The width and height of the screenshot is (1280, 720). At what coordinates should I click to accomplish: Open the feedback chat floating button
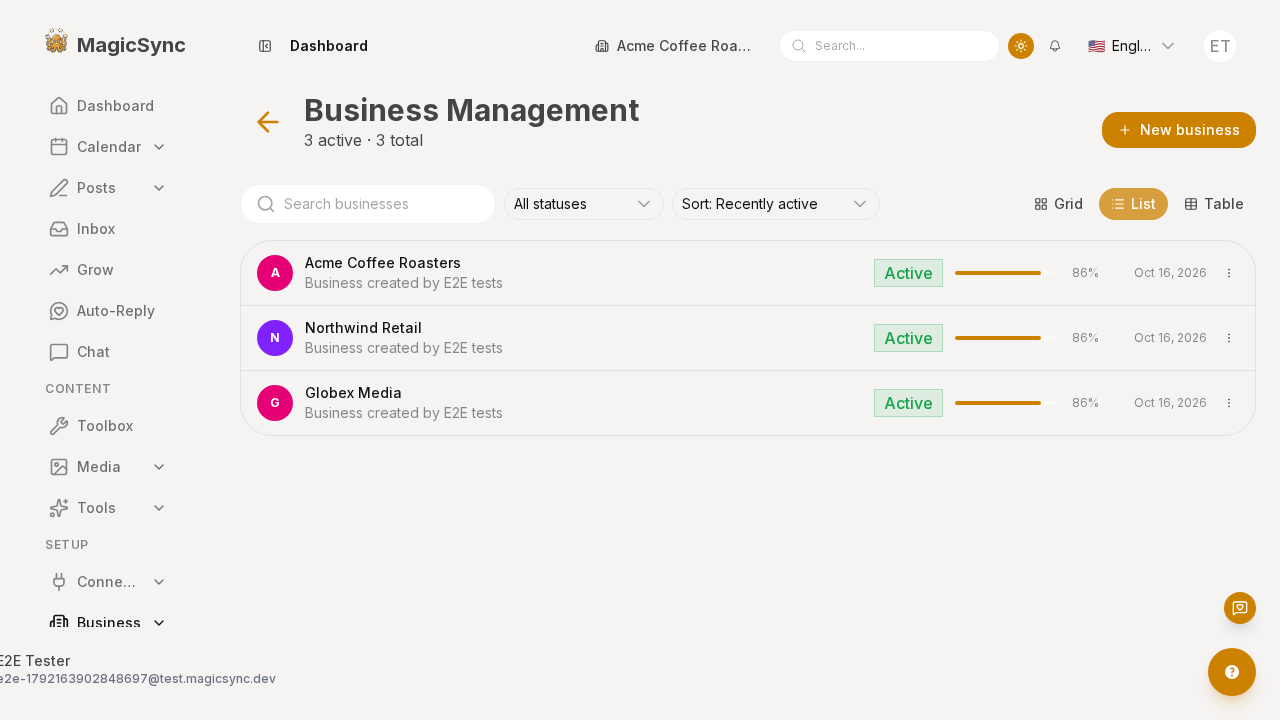1240,608
